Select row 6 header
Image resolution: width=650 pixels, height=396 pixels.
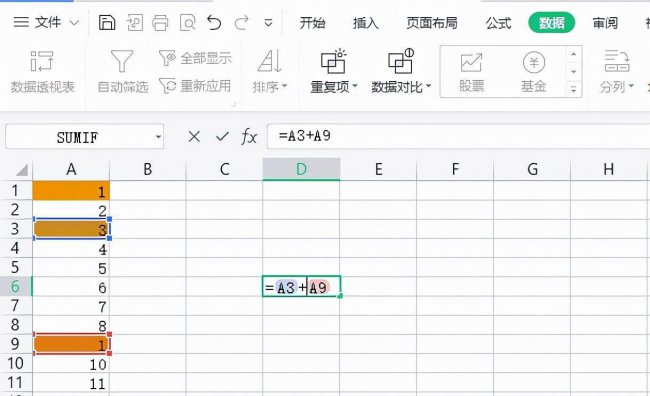pos(16,287)
